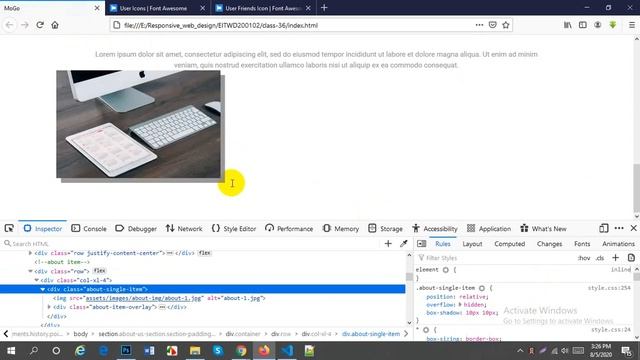Close the developer tools panel
The image size is (640, 360).
tap(633, 229)
